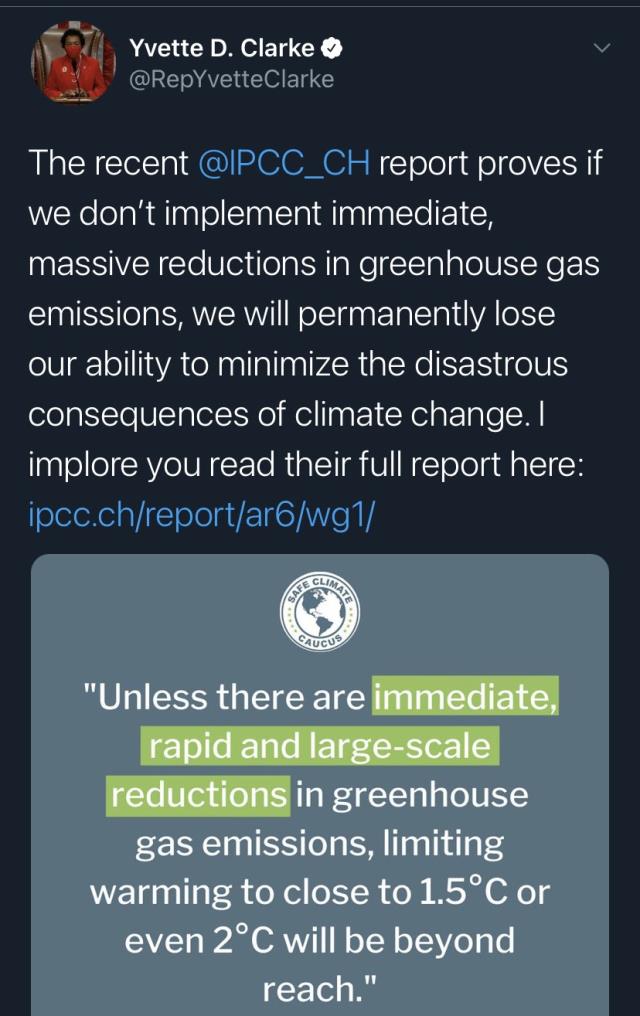The width and height of the screenshot is (640, 1016).
Task: Click the "even 2°C will be beyond" line
Action: tap(320, 940)
